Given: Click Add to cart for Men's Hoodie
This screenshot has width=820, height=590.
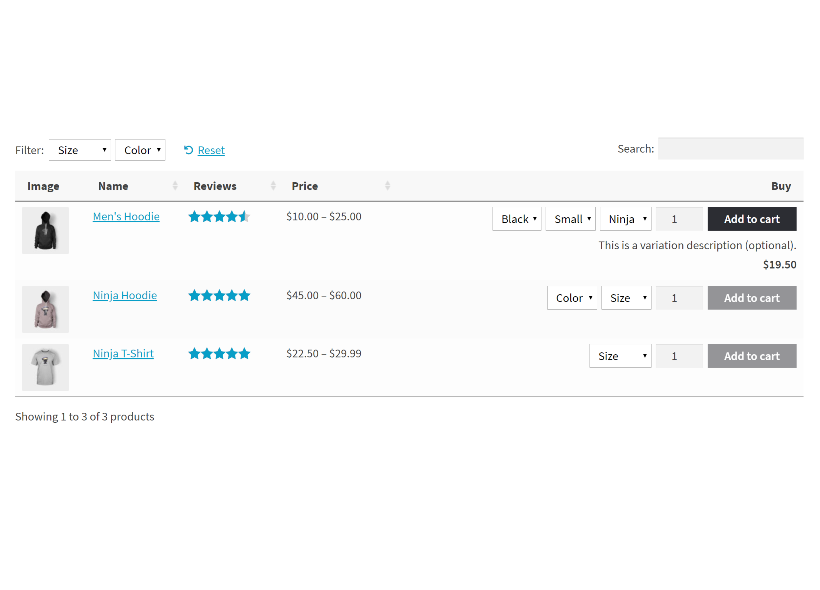Looking at the screenshot, I should (751, 218).
